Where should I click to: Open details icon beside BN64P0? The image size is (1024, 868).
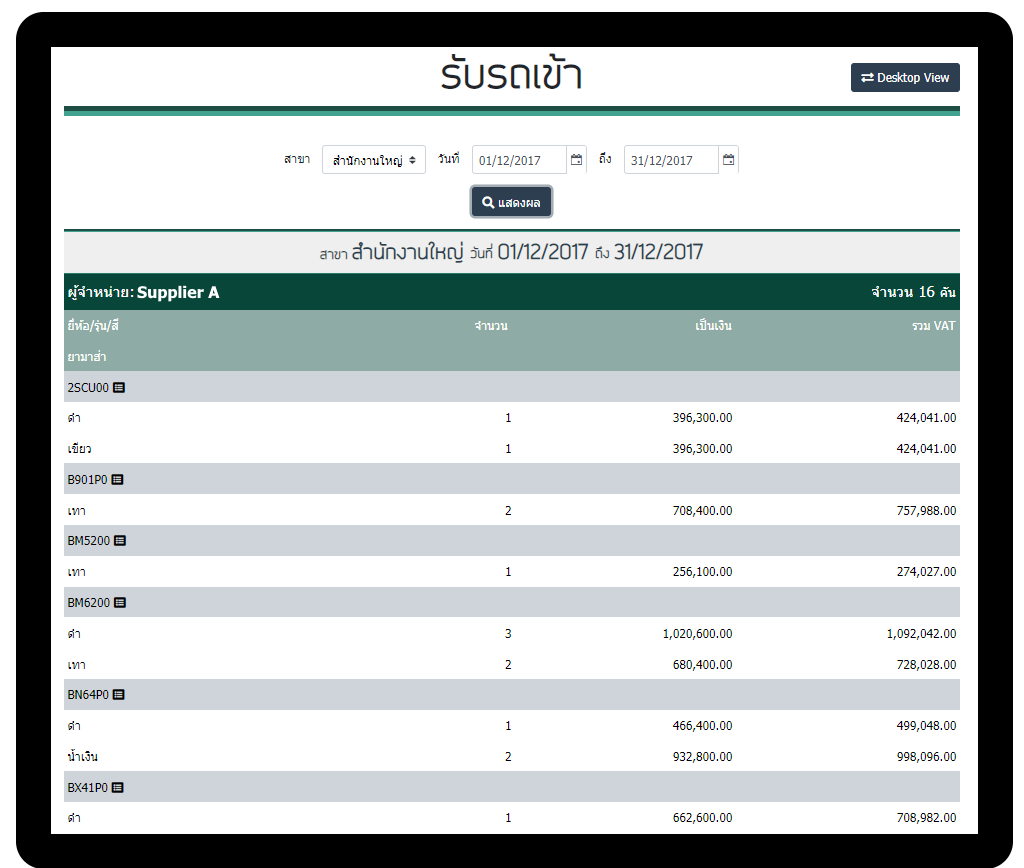coord(119,695)
